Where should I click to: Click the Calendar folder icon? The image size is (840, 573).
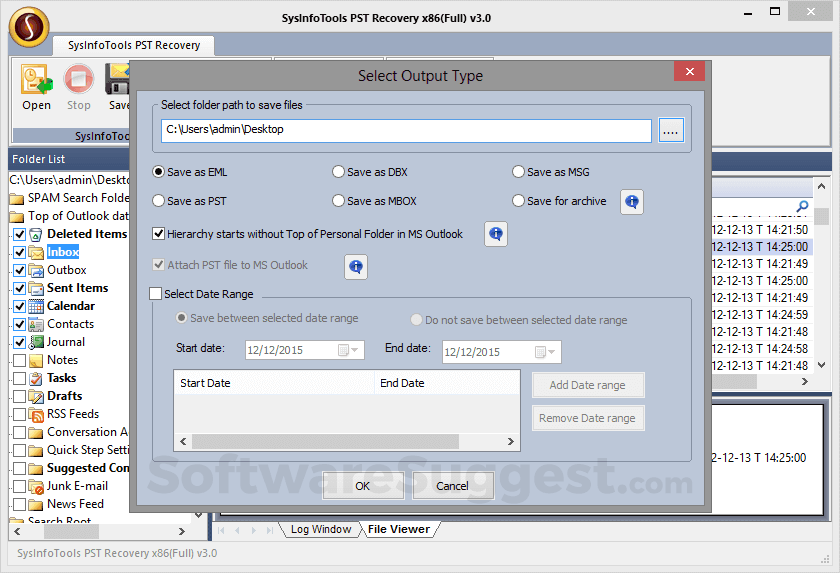pyautogui.click(x=36, y=306)
